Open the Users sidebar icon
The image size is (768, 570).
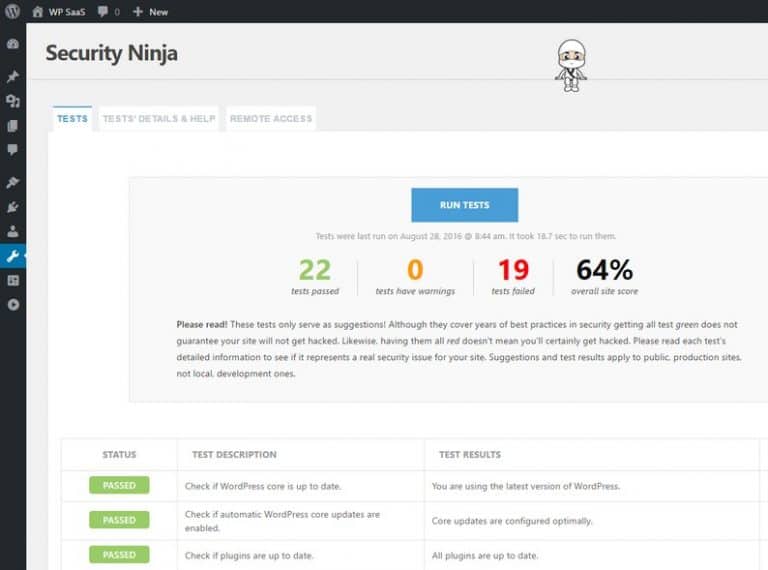point(12,231)
